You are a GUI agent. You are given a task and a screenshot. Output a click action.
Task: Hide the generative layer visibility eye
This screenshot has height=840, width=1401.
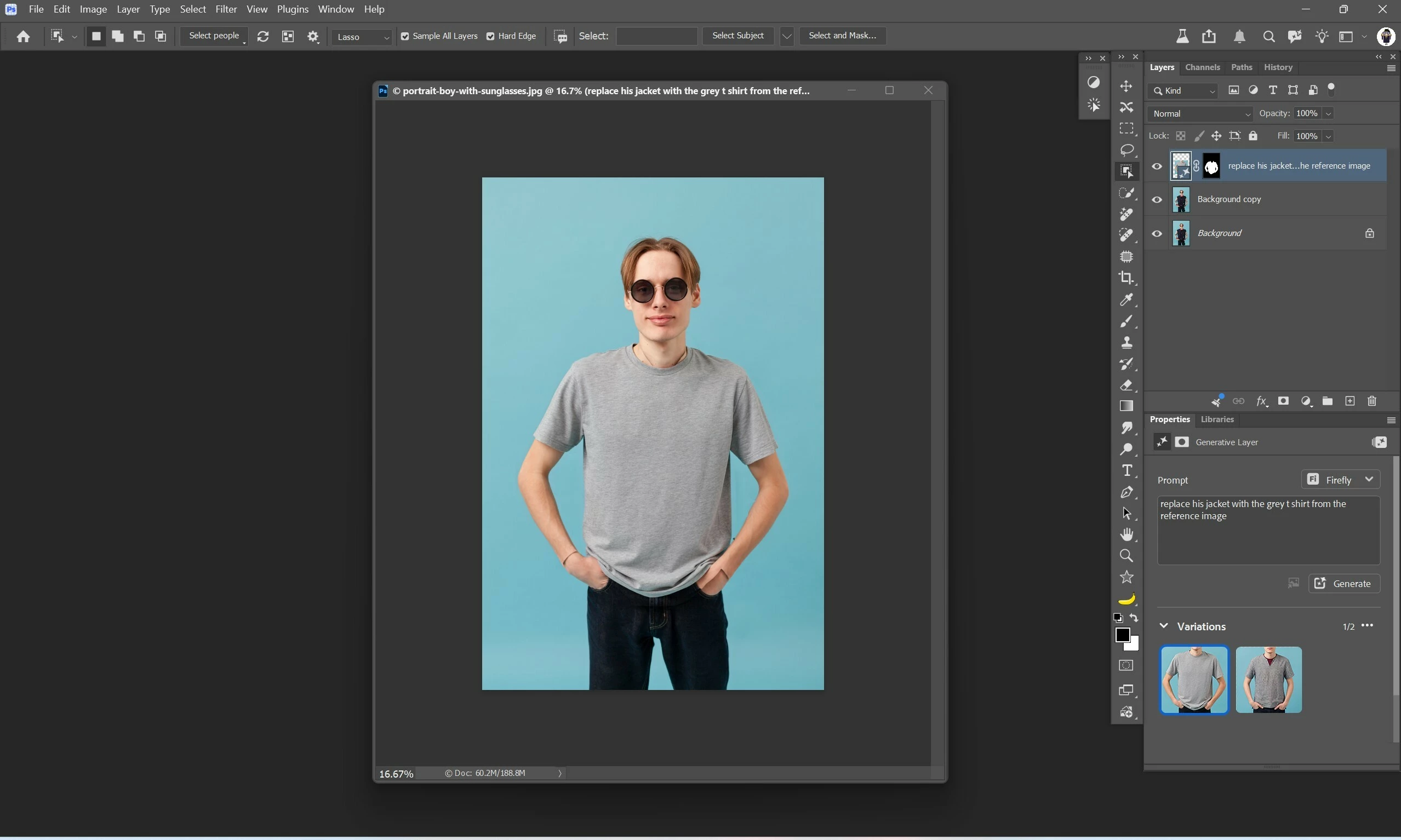pyautogui.click(x=1157, y=166)
